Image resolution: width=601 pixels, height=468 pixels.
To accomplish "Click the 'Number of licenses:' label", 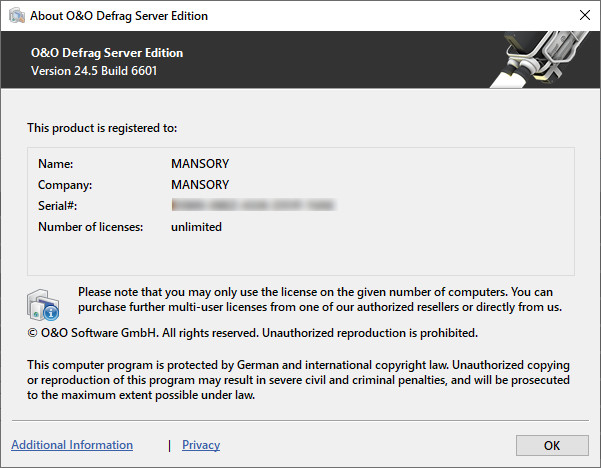I will 91,227.
